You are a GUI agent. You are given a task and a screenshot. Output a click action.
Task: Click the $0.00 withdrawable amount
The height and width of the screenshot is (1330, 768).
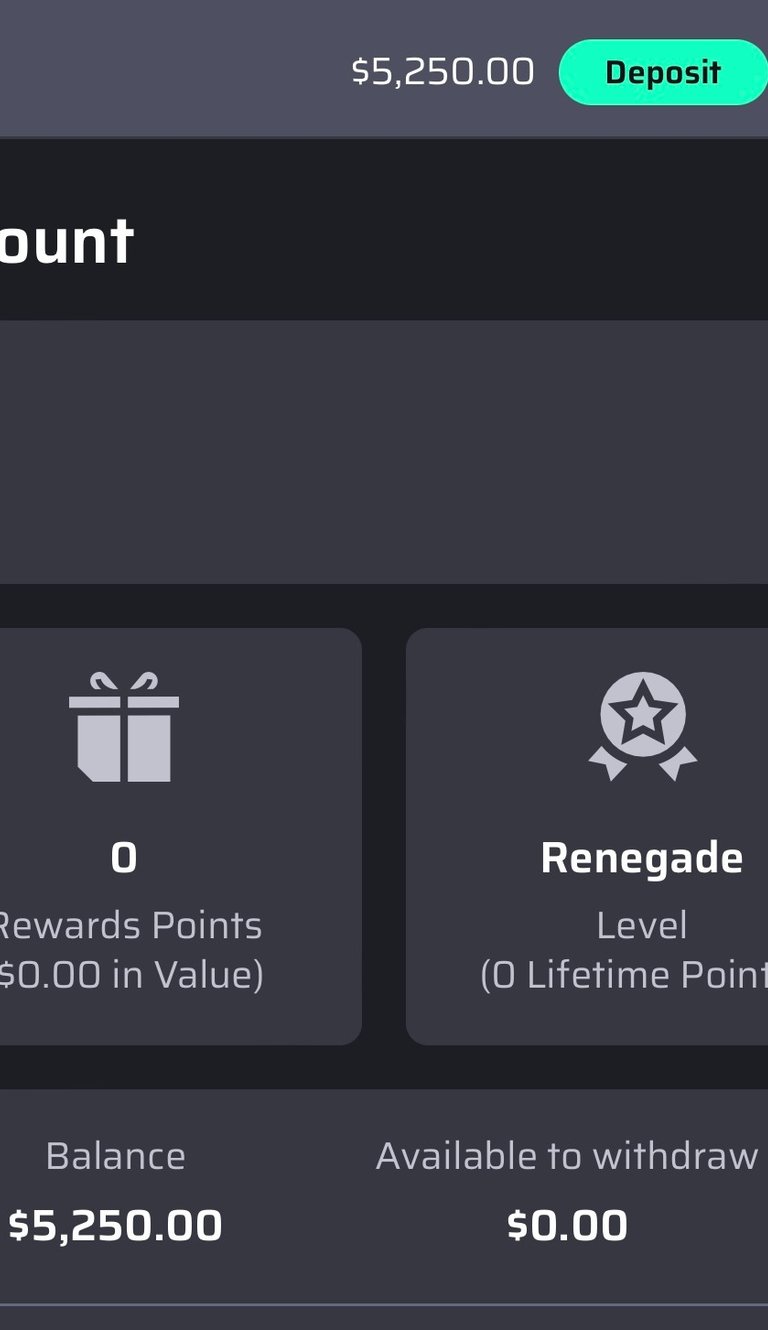[x=567, y=1225]
